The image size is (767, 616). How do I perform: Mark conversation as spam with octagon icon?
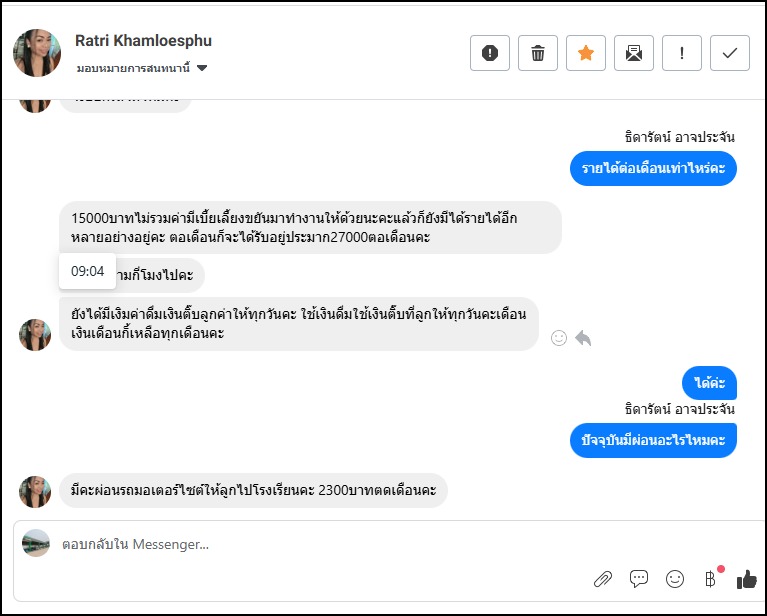point(490,53)
